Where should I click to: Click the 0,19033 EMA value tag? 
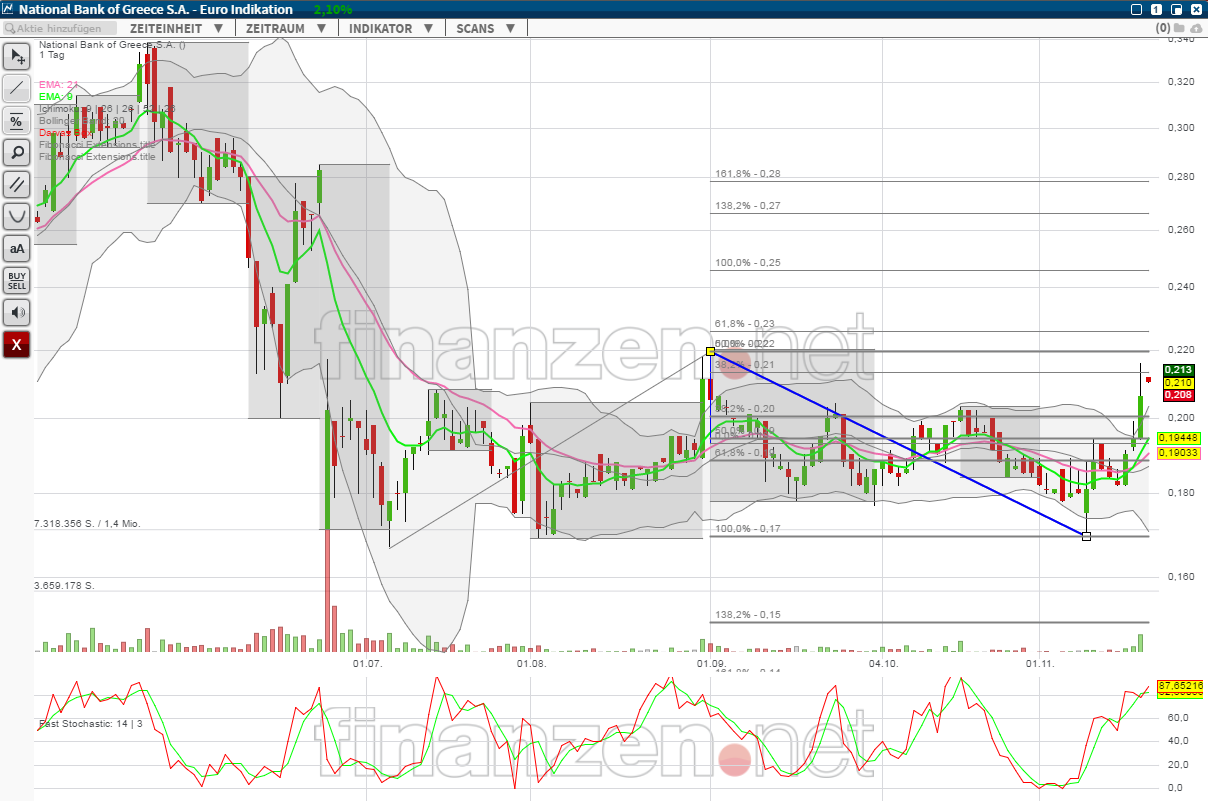(1180, 453)
